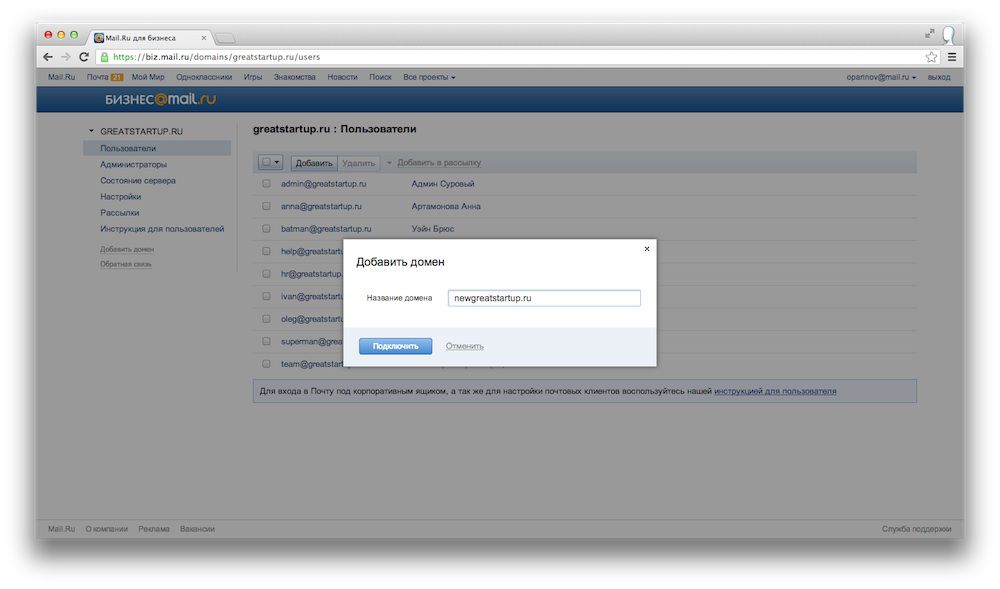1000x589 pixels.
Task: Click Служба поддержки footer link
Action: click(916, 529)
